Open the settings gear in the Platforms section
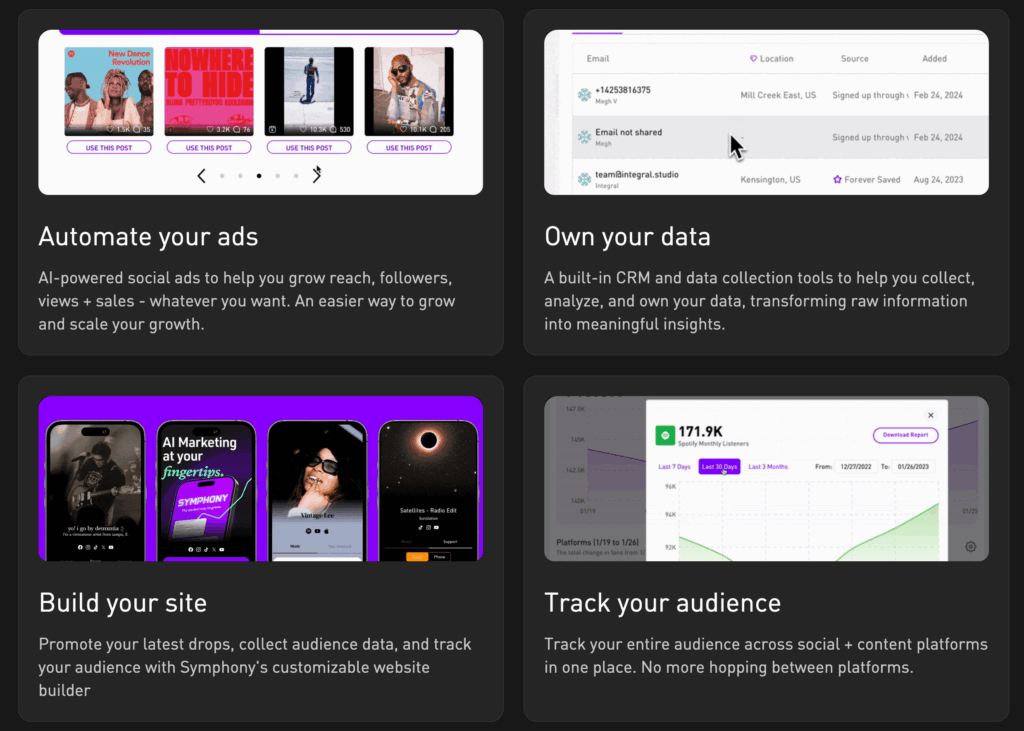The image size is (1024, 731). click(x=970, y=547)
